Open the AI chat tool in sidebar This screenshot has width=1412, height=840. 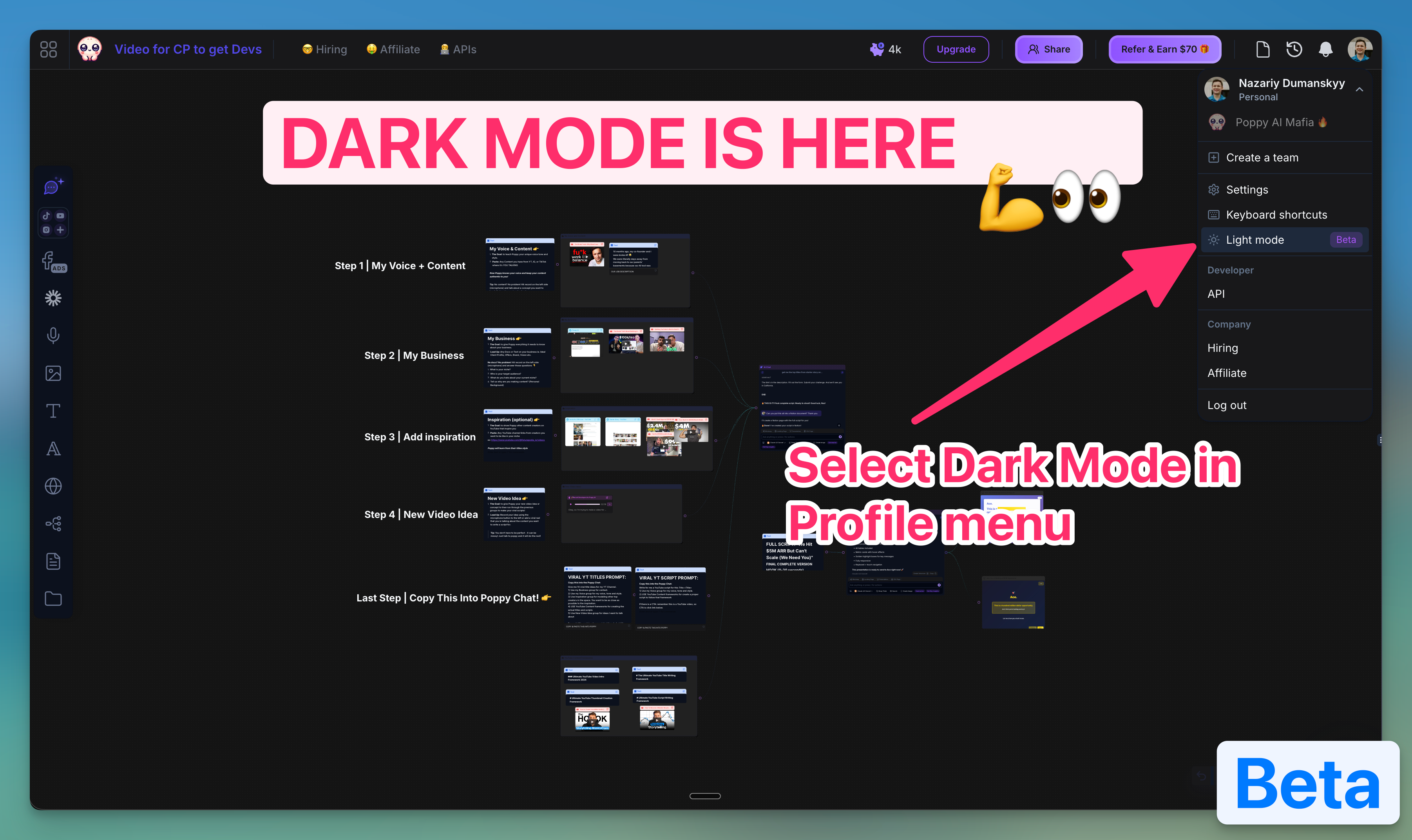(53, 186)
